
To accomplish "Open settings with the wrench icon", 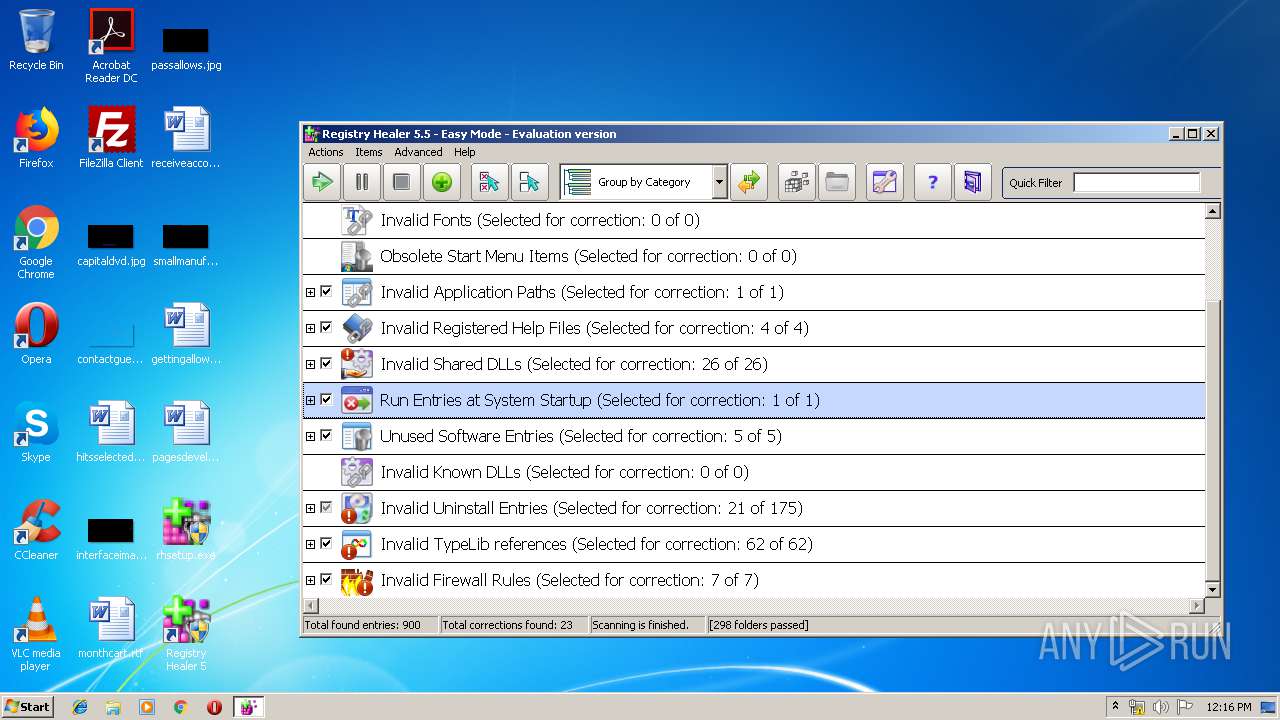I will click(885, 182).
